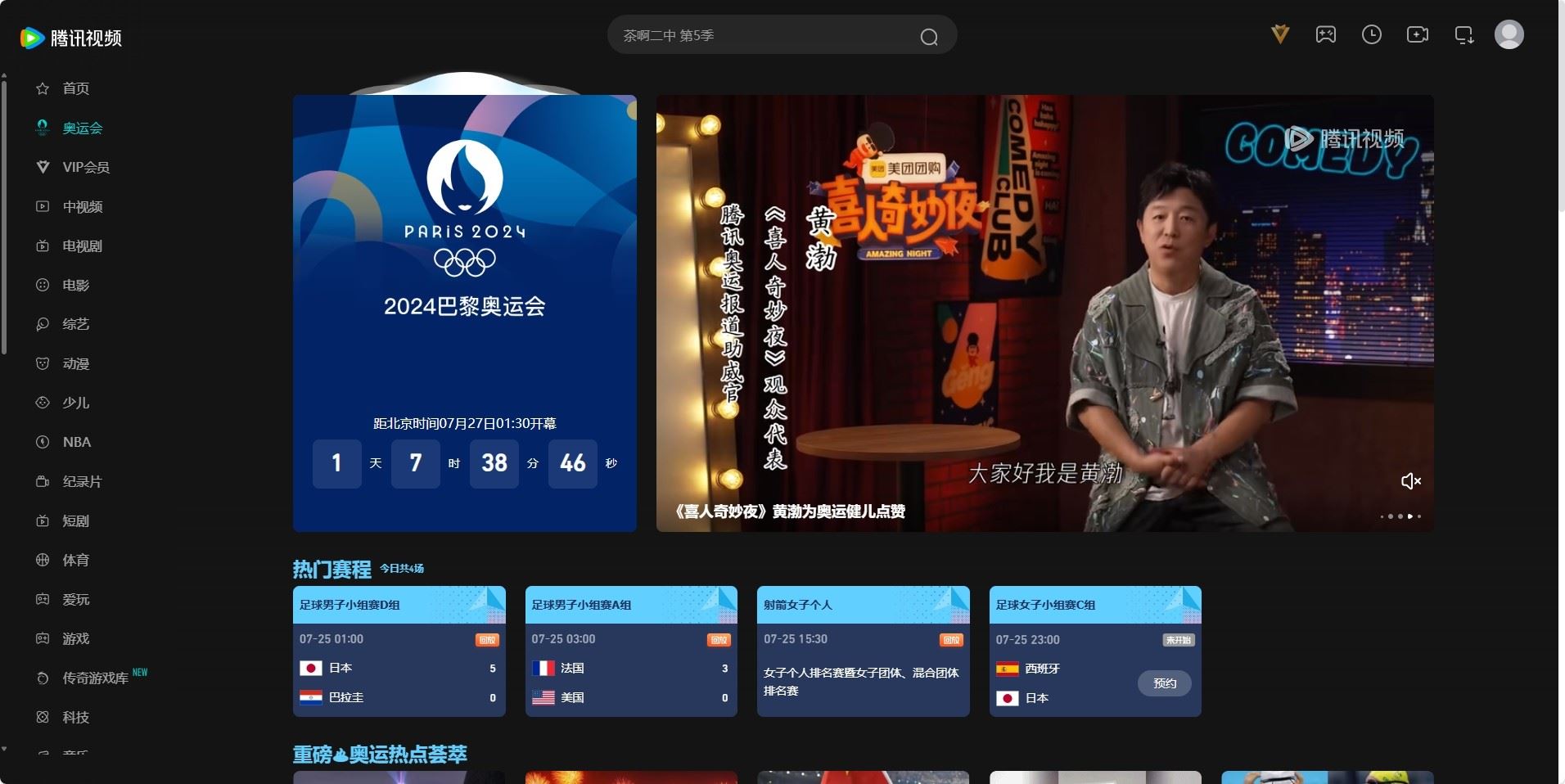The height and width of the screenshot is (784, 1565).
Task: Reserve the 西班牙 vs 日本 match with 预约
Action: (x=1165, y=683)
